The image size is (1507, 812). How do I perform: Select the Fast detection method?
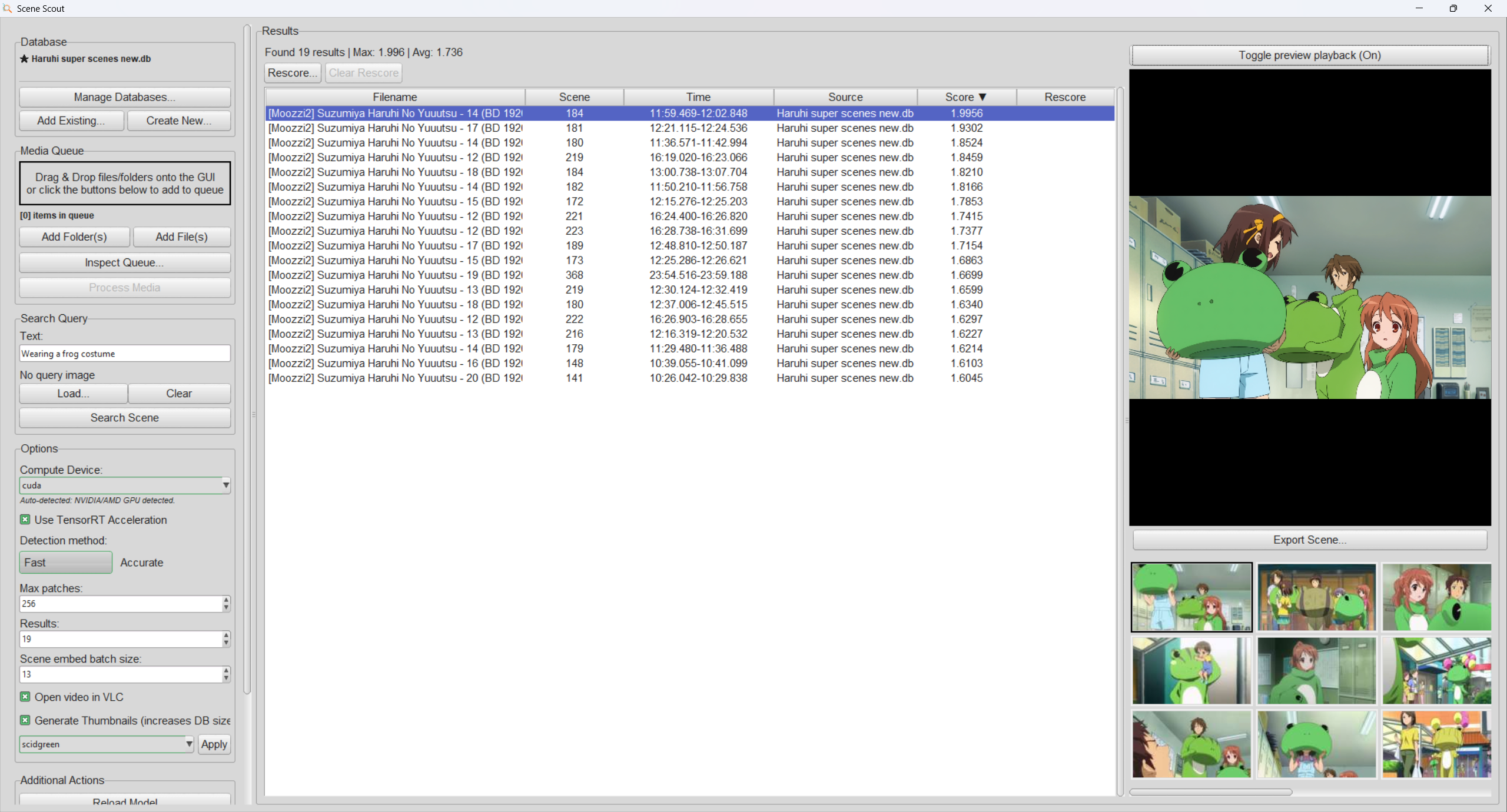[x=65, y=563]
